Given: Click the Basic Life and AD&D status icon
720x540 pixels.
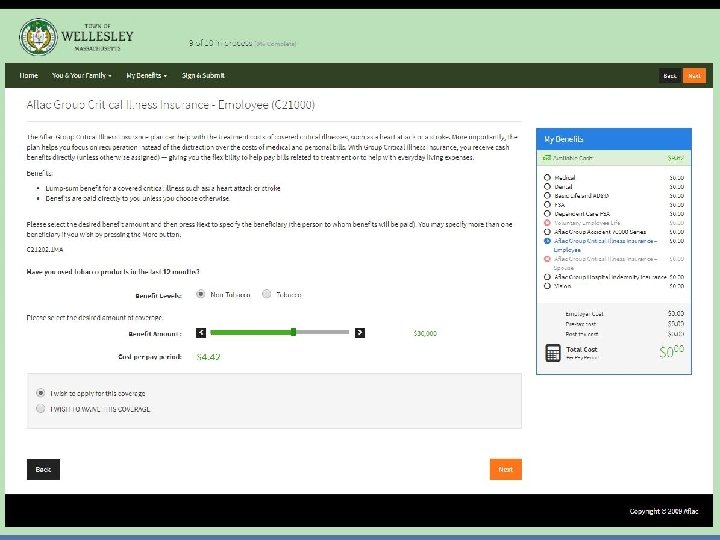Looking at the screenshot, I should click(547, 196).
